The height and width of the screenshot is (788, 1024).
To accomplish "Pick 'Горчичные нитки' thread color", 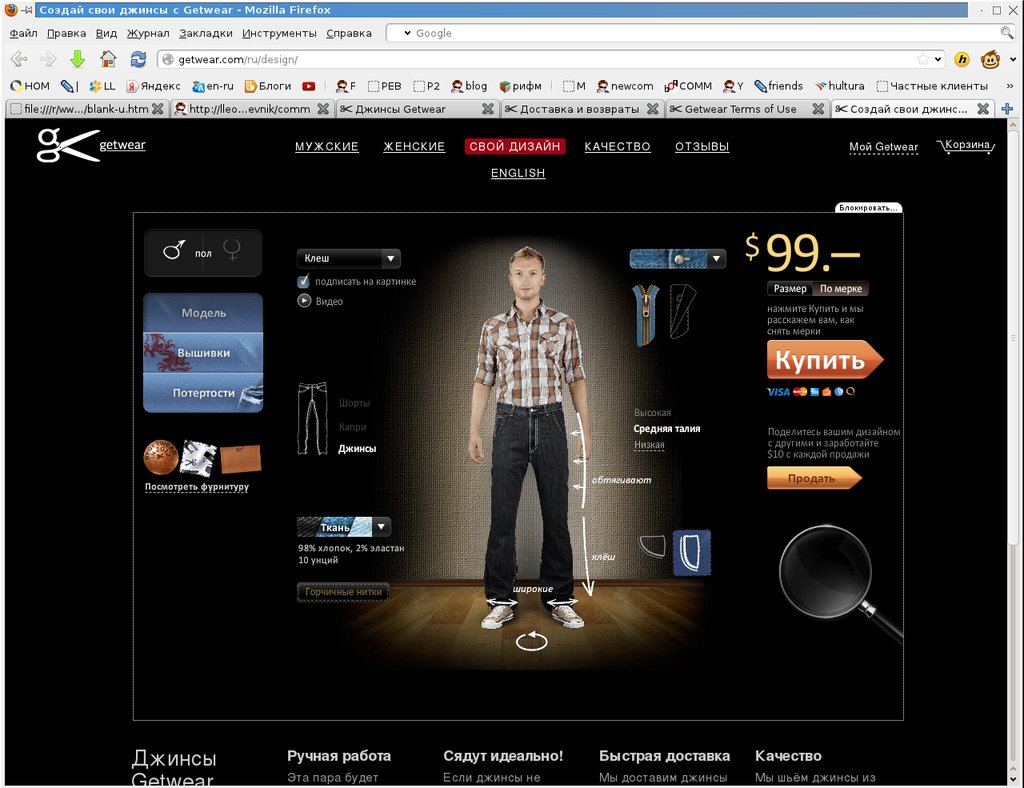I will pyautogui.click(x=344, y=592).
